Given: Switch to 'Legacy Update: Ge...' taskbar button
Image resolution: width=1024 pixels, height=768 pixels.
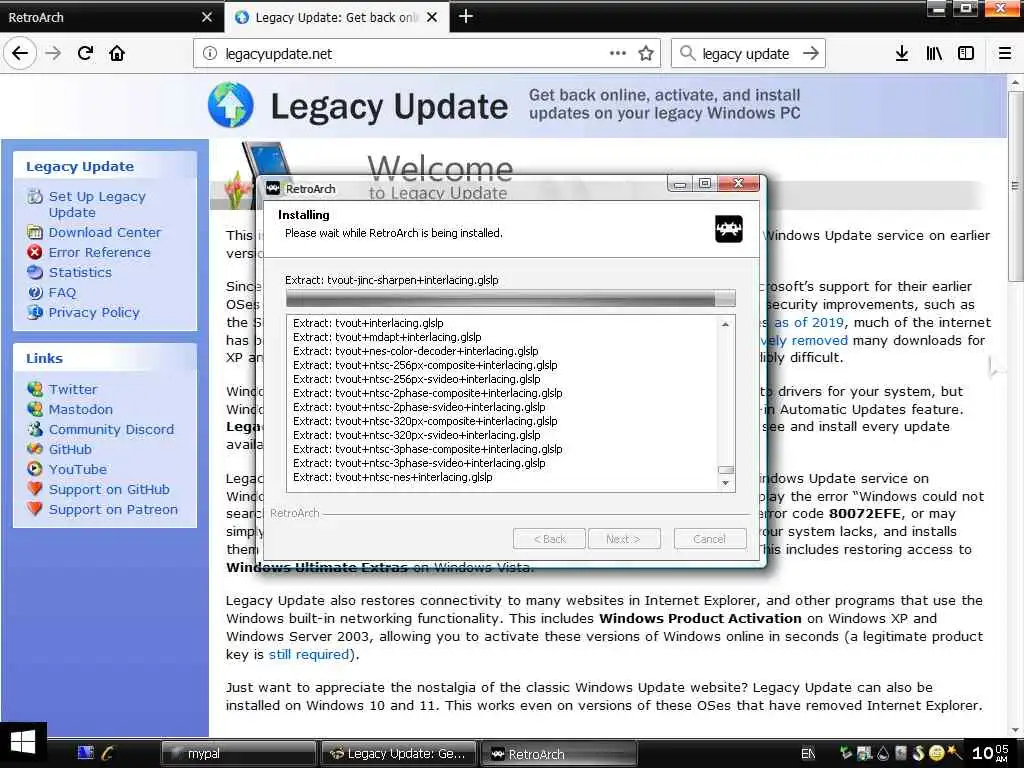Looking at the screenshot, I should coord(399,754).
